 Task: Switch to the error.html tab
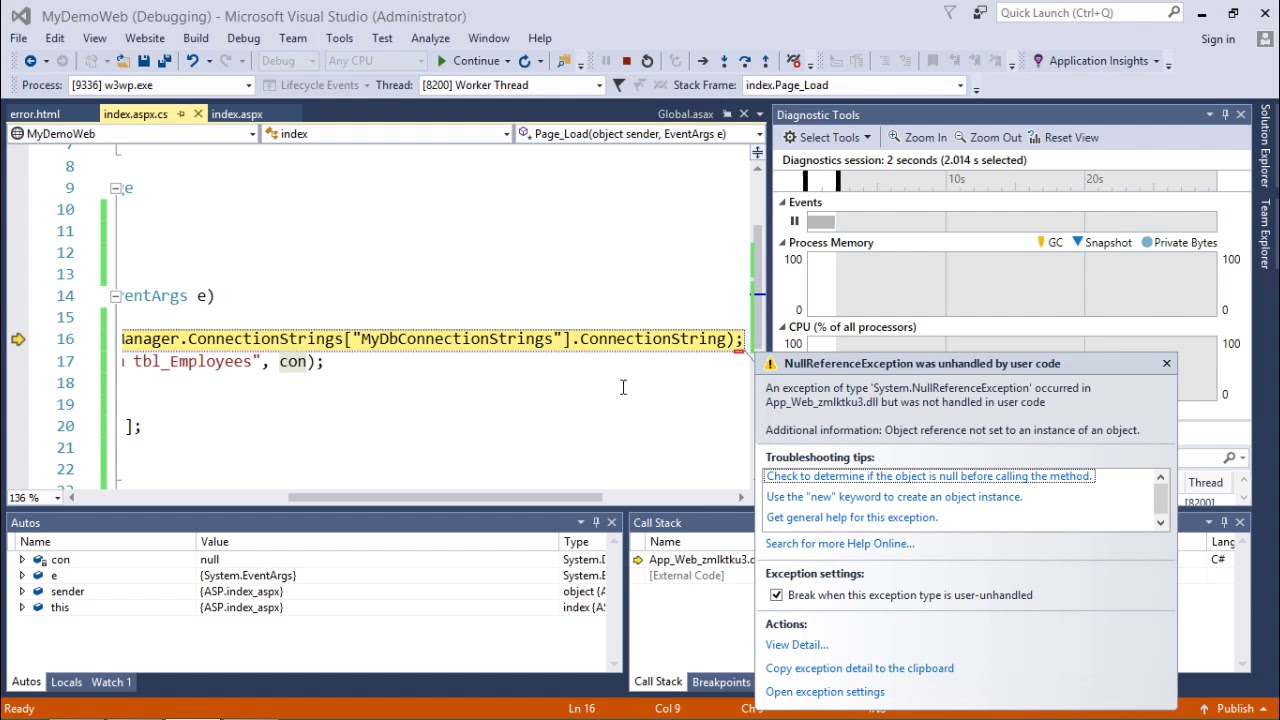tap(35, 114)
